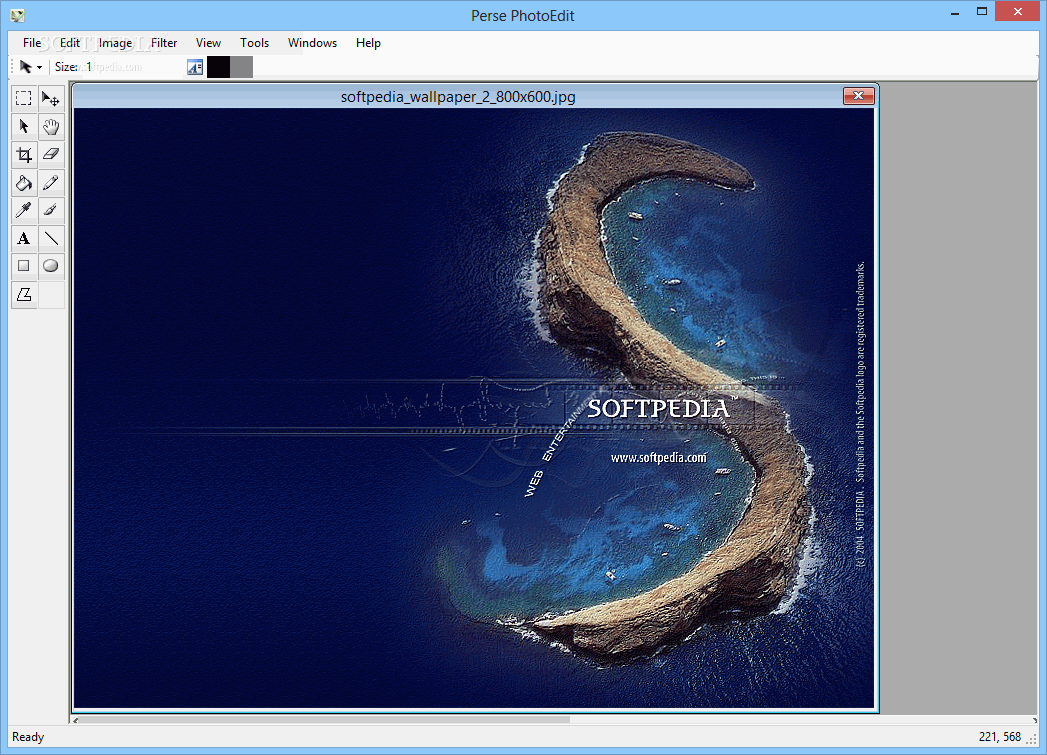This screenshot has height=755, width=1047.
Task: Open the Image menu
Action: tap(116, 43)
